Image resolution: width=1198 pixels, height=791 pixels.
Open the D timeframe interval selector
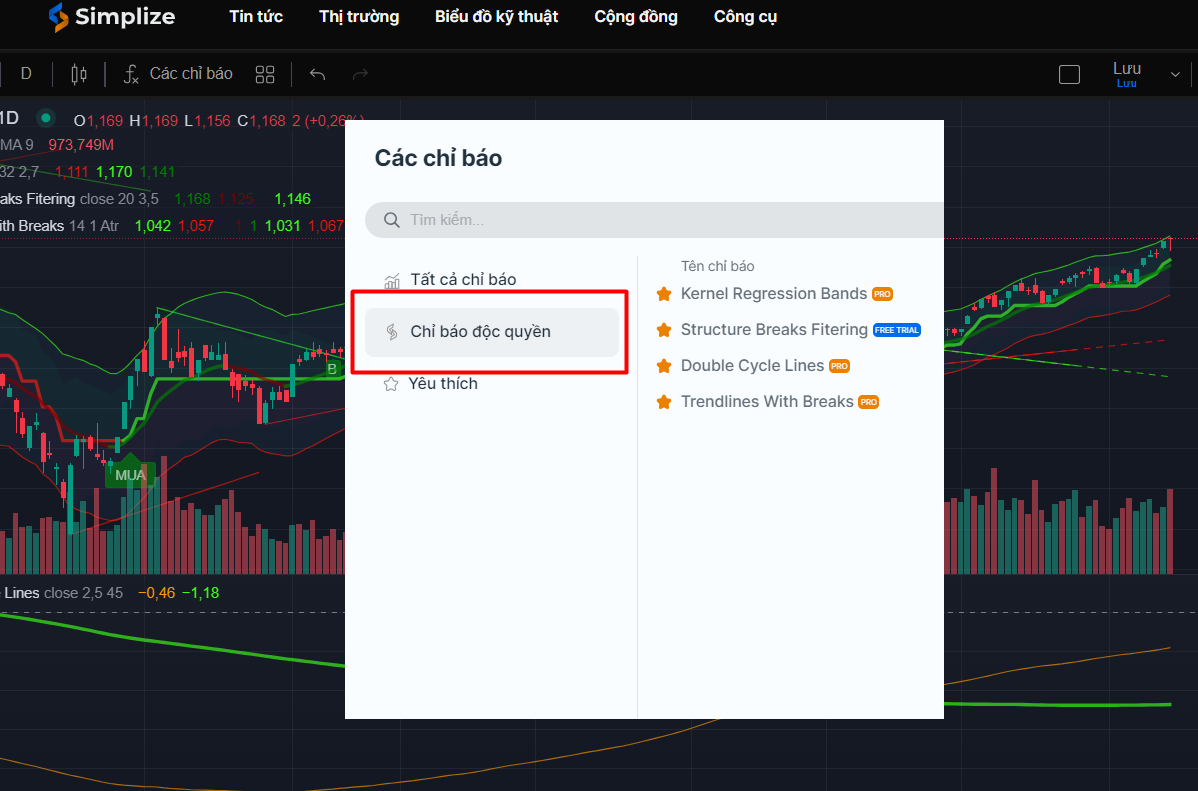[x=26, y=74]
